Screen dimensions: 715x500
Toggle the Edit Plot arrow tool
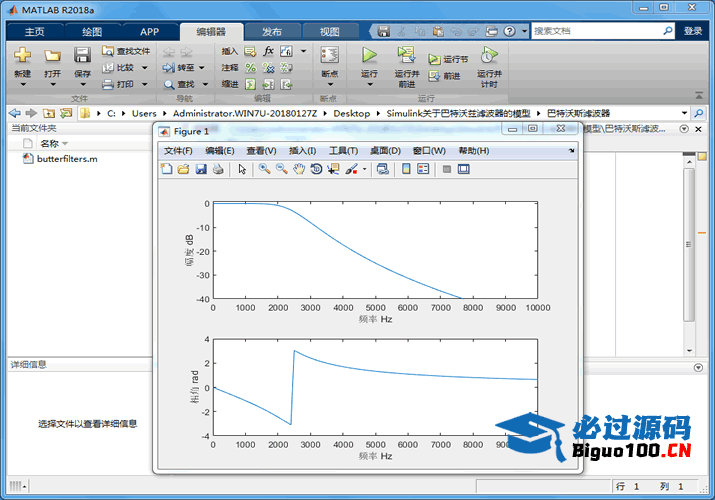242,170
